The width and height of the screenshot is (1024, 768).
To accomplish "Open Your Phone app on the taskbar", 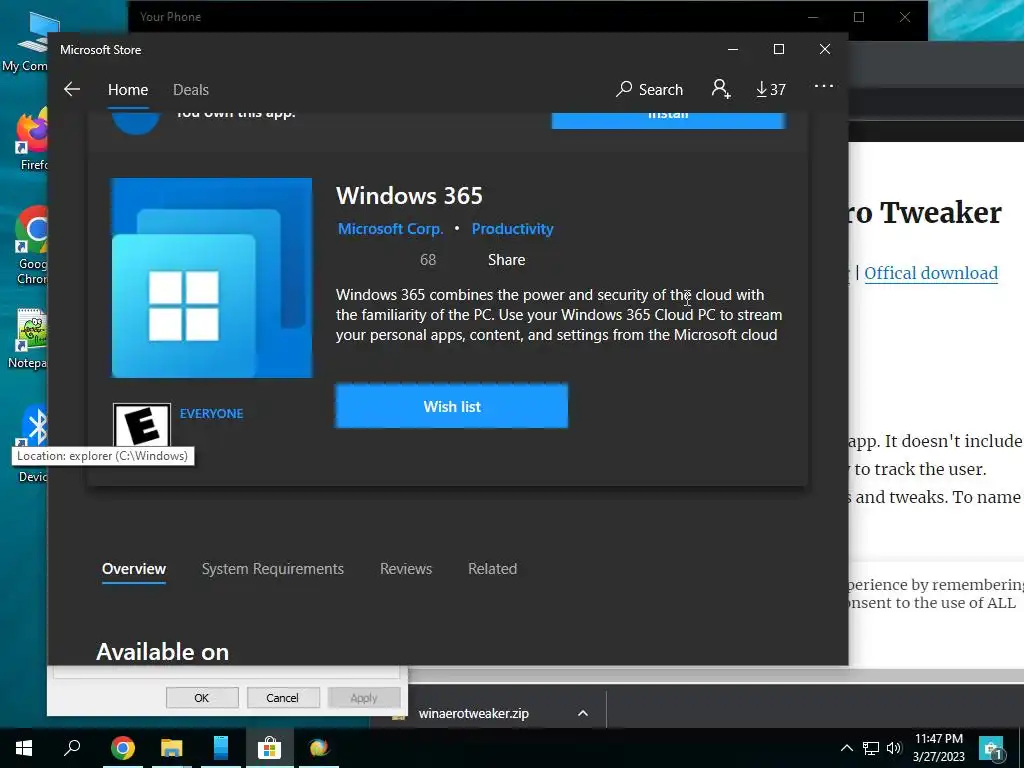I will [x=221, y=748].
